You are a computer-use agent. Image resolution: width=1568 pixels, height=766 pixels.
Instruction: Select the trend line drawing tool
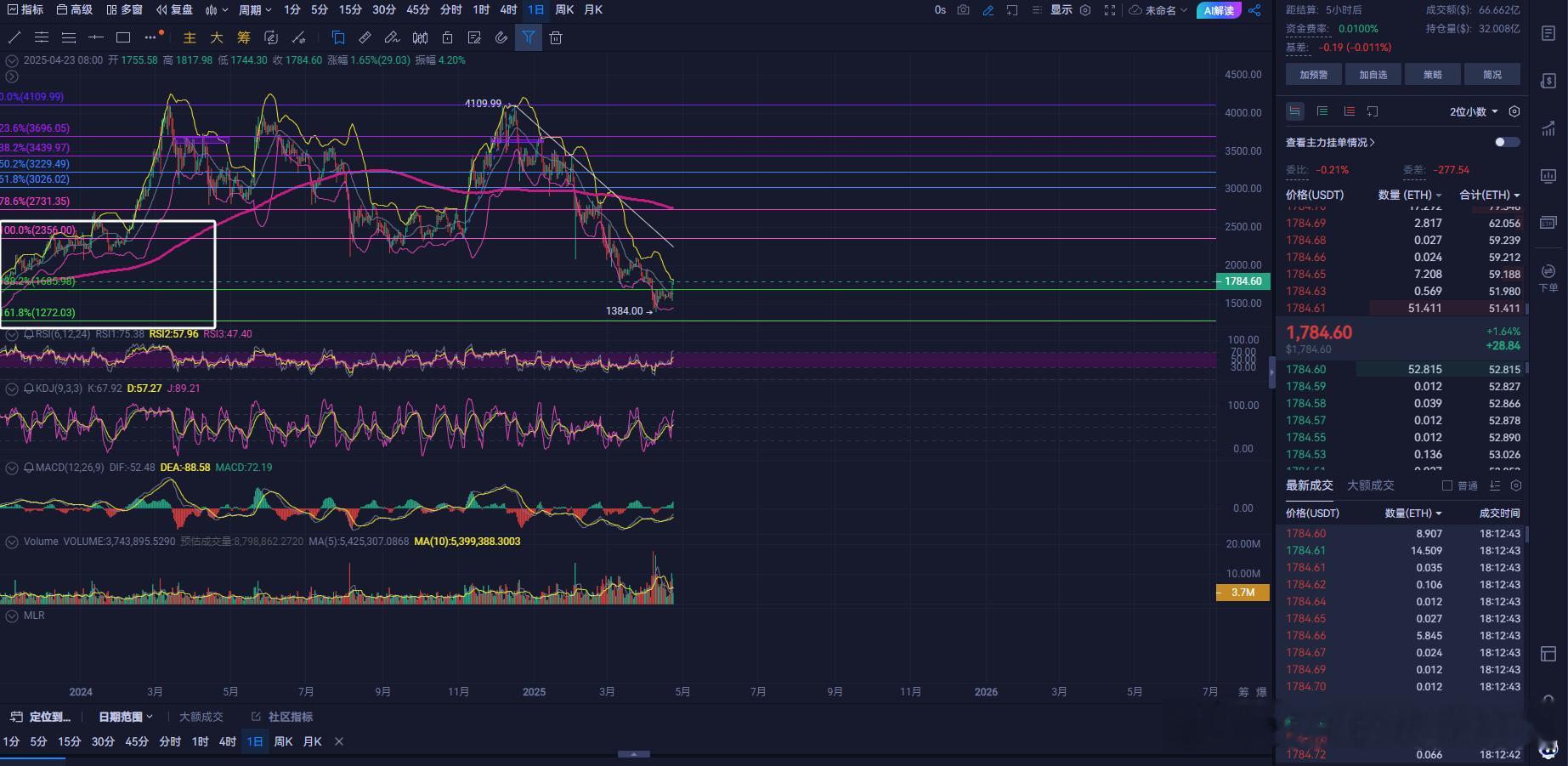pyautogui.click(x=14, y=37)
